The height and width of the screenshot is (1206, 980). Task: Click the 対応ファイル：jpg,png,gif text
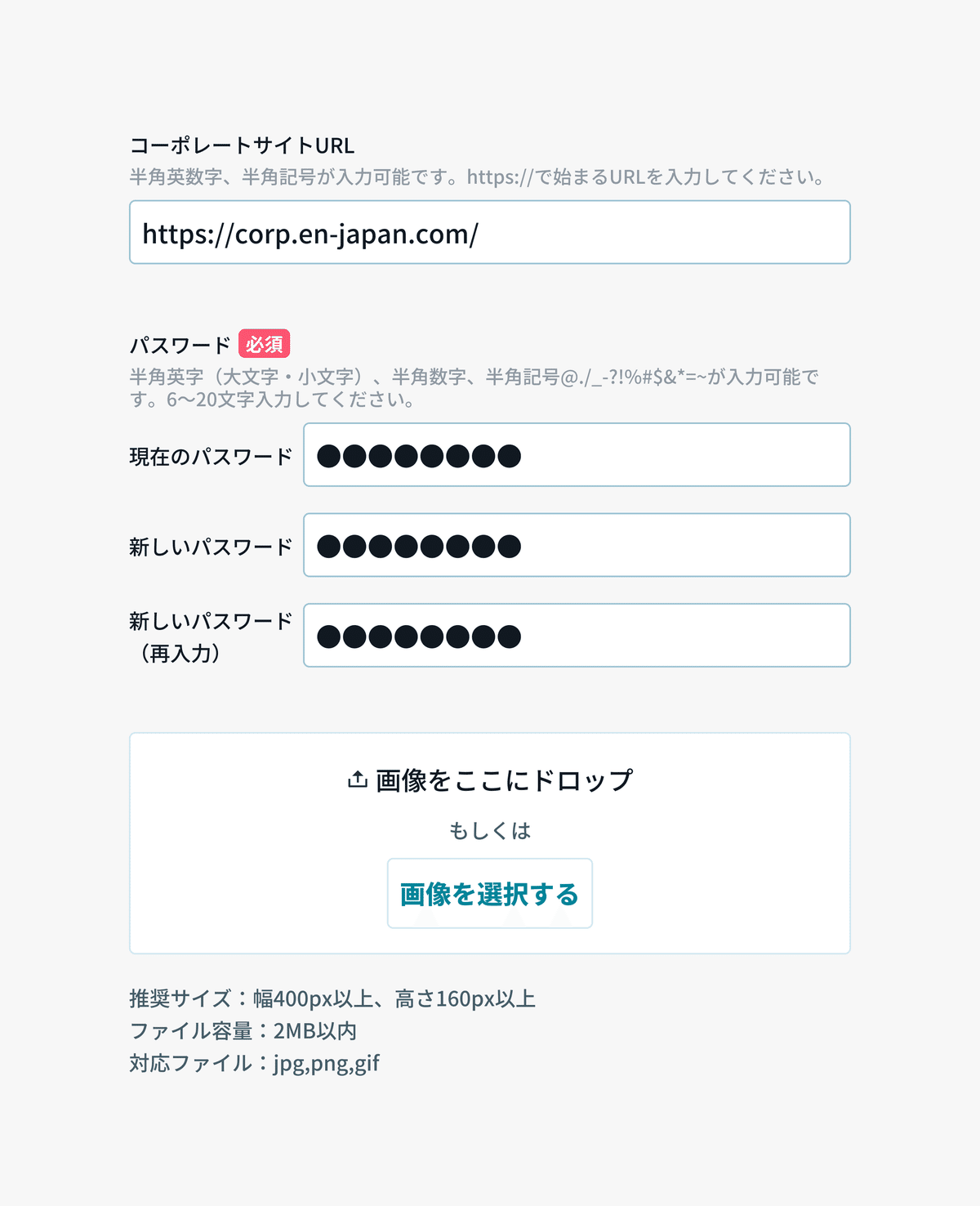[x=254, y=1063]
